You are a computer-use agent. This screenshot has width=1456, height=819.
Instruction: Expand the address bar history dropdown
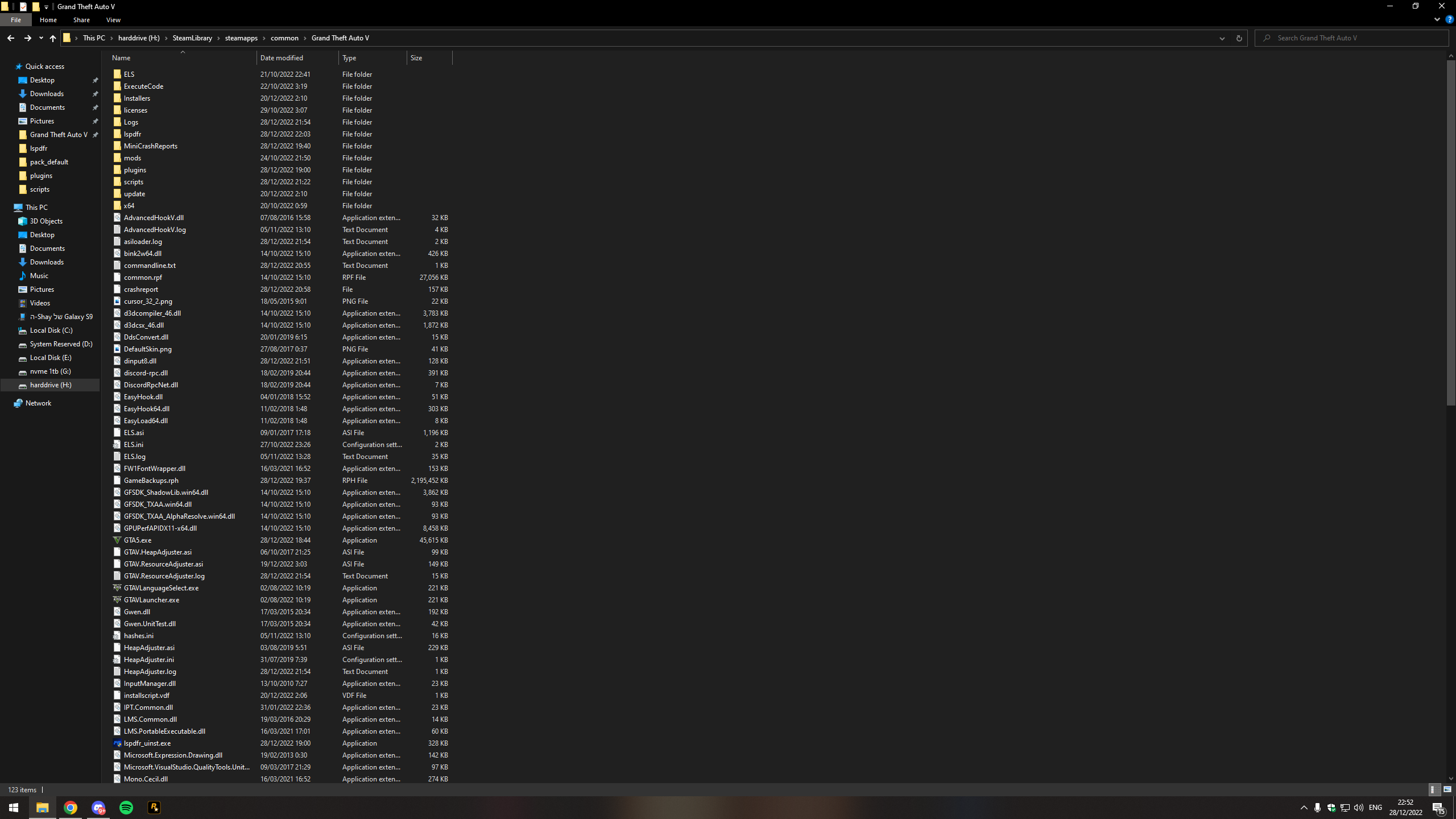1222,38
